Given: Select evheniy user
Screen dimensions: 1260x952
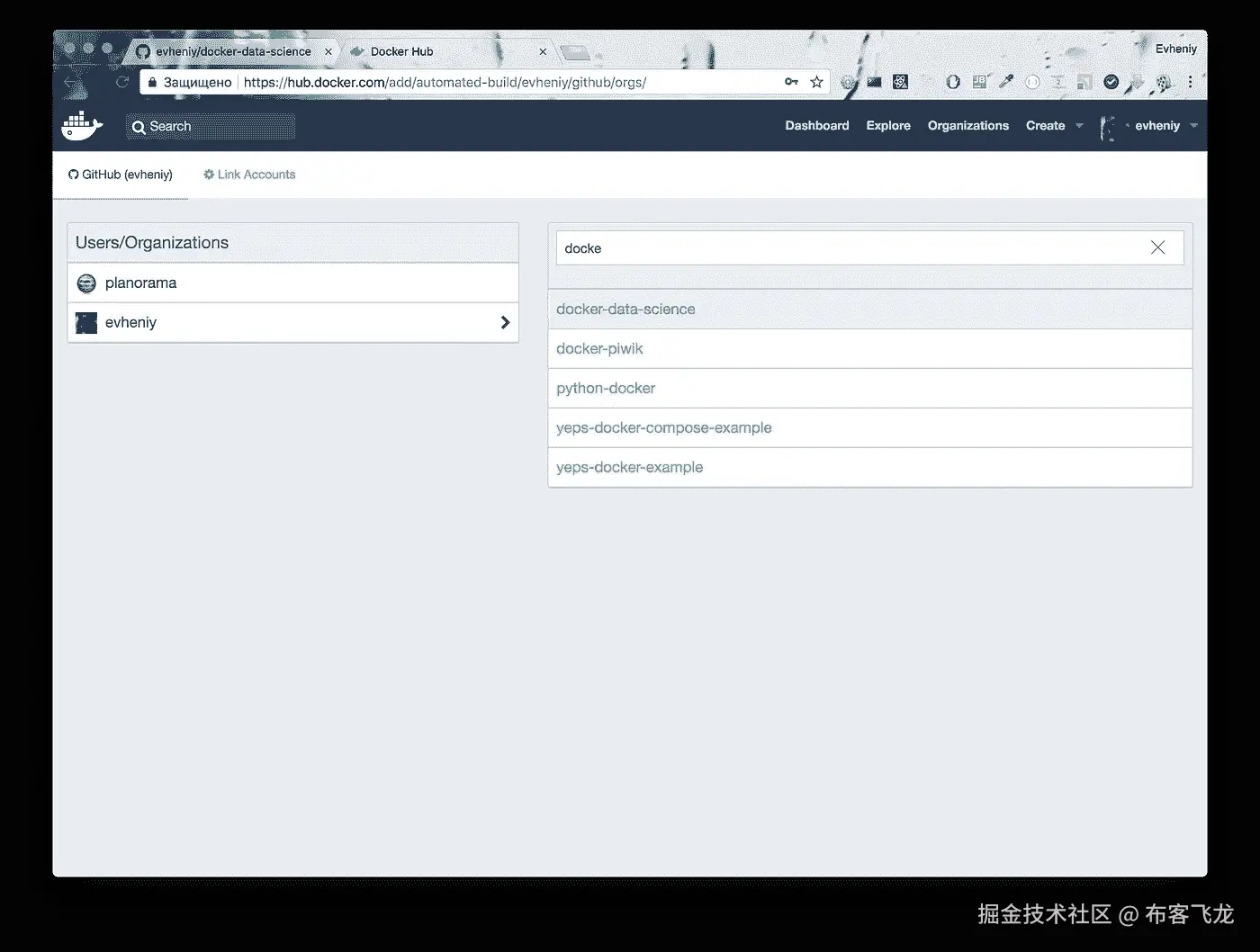Looking at the screenshot, I should click(x=293, y=322).
